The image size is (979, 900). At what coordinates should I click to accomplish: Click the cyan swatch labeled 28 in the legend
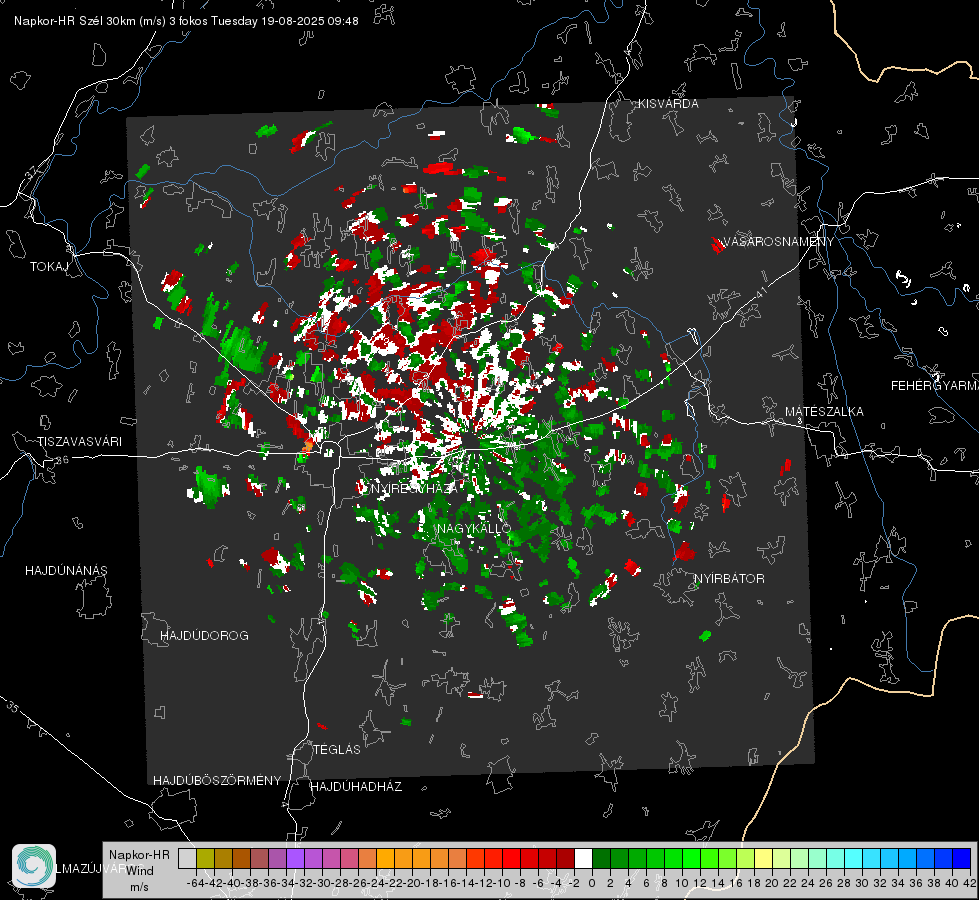[x=853, y=858]
